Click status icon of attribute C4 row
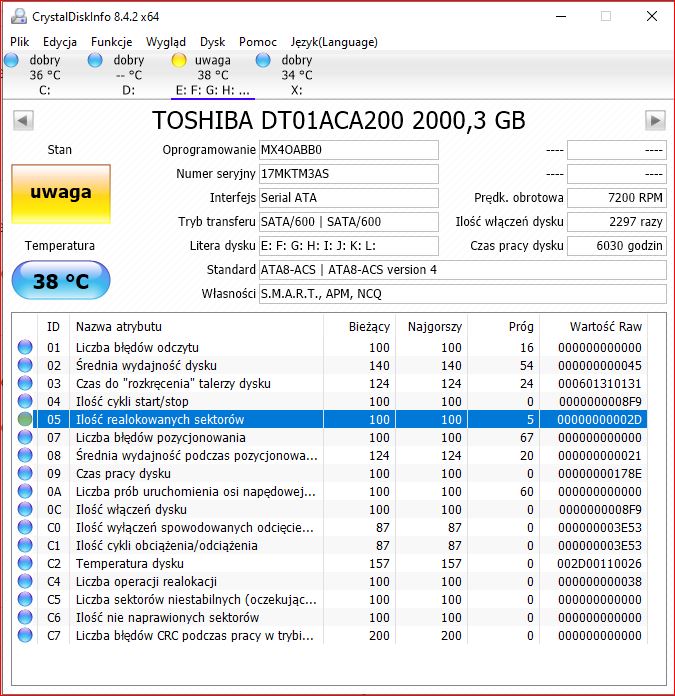The width and height of the screenshot is (675, 696). point(25,581)
